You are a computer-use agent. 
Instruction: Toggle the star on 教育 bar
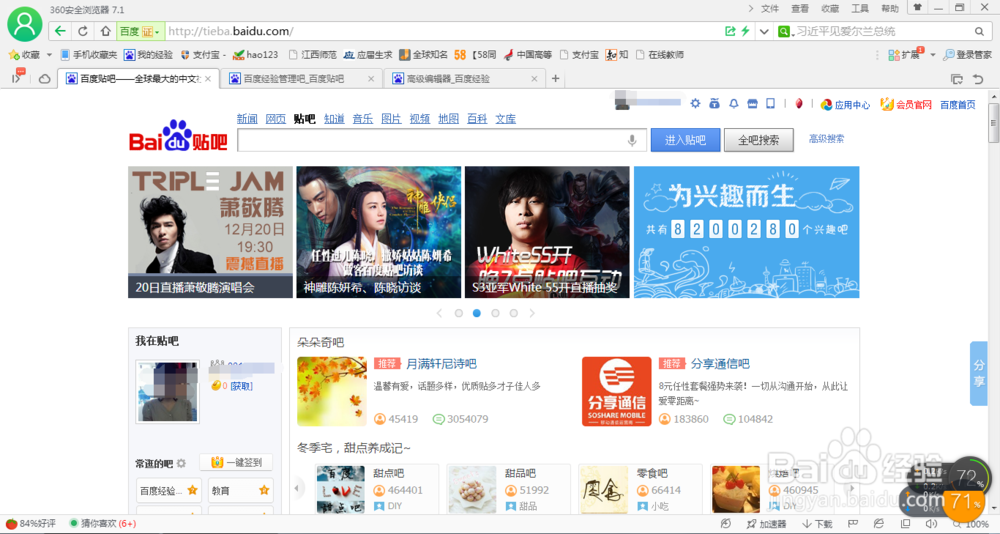click(x=264, y=490)
